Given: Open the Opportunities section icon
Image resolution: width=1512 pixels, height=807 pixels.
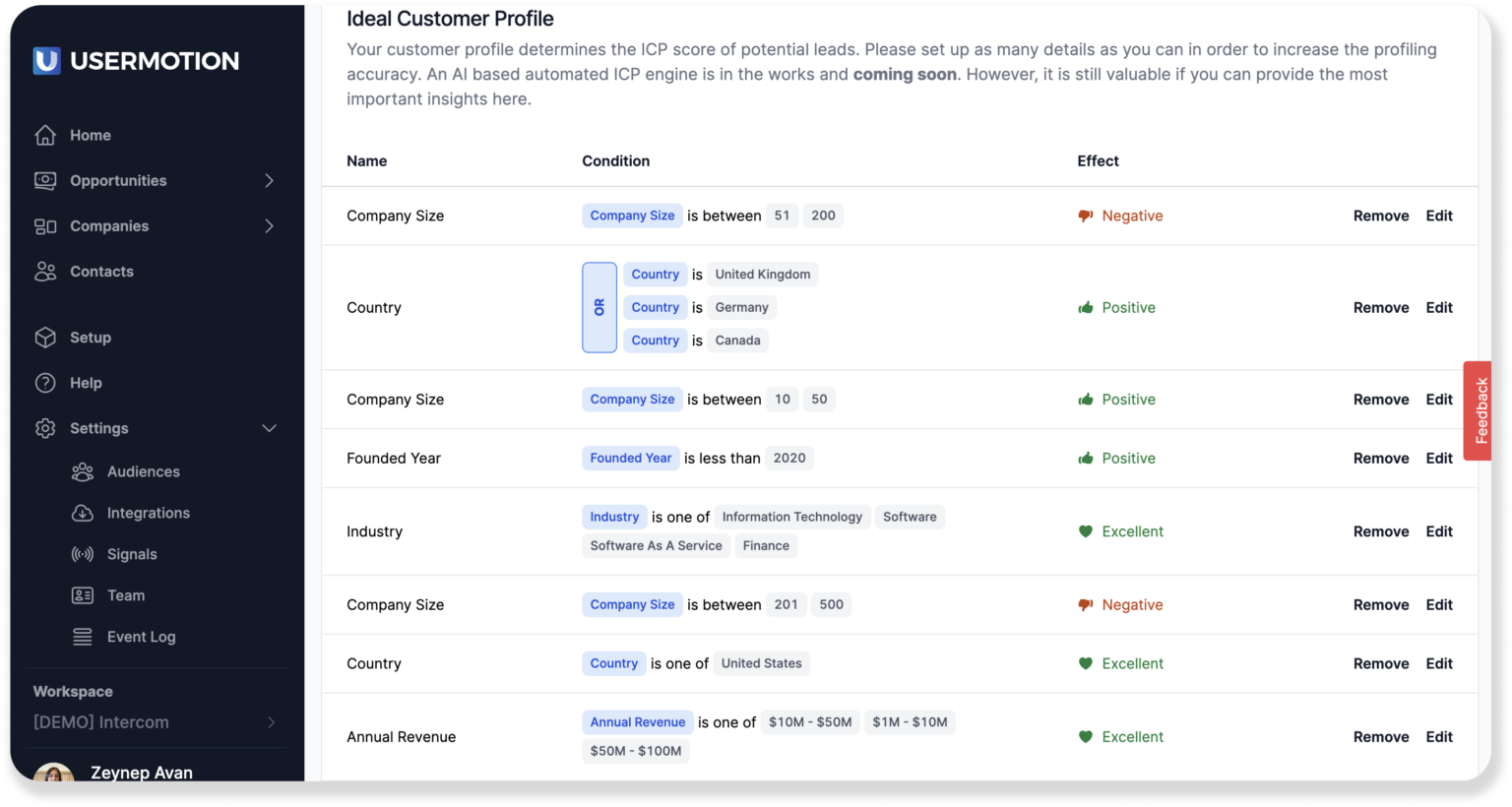Looking at the screenshot, I should pos(43,180).
